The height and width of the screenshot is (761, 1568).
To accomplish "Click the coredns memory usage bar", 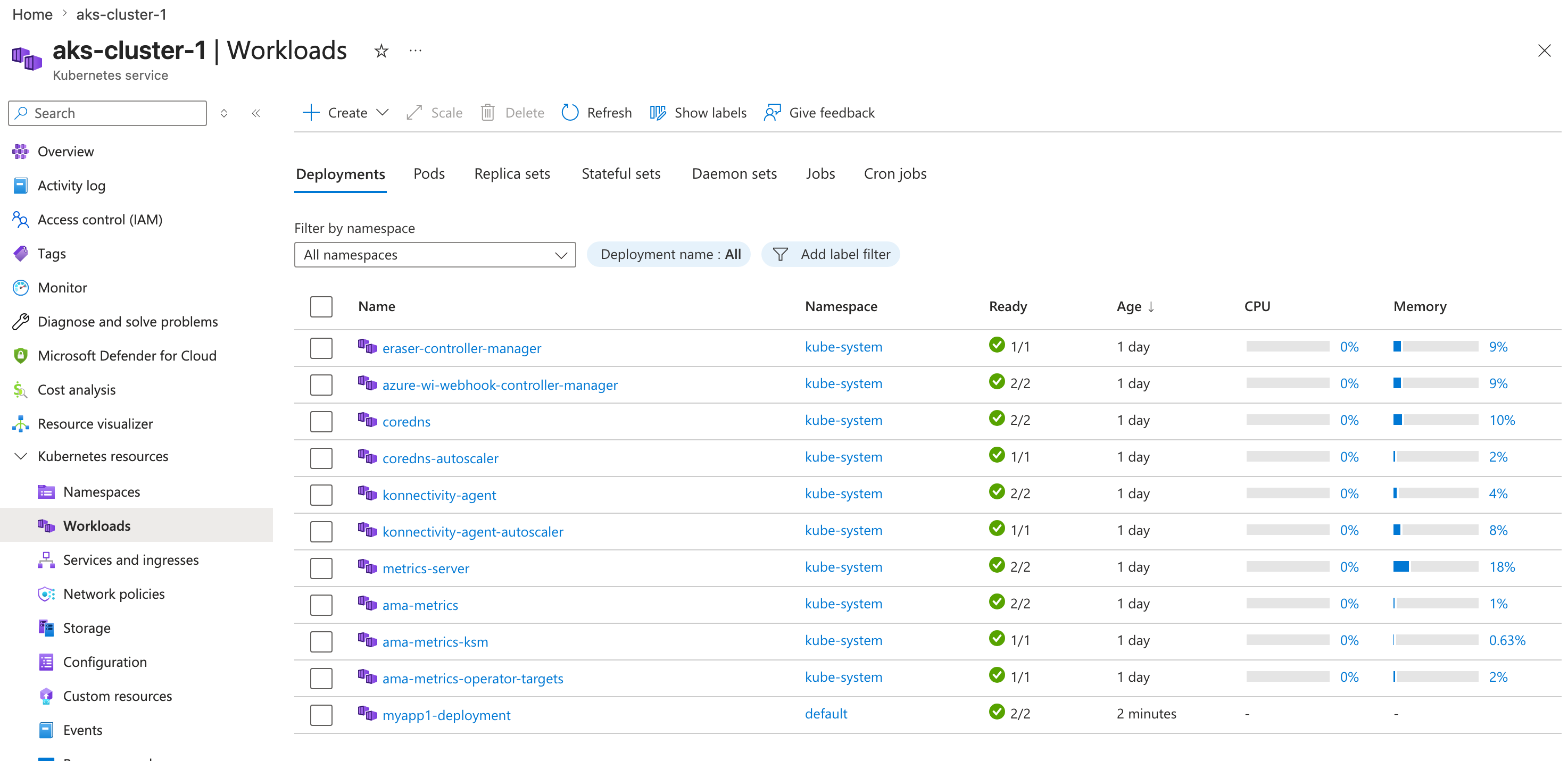I will click(x=1436, y=420).
